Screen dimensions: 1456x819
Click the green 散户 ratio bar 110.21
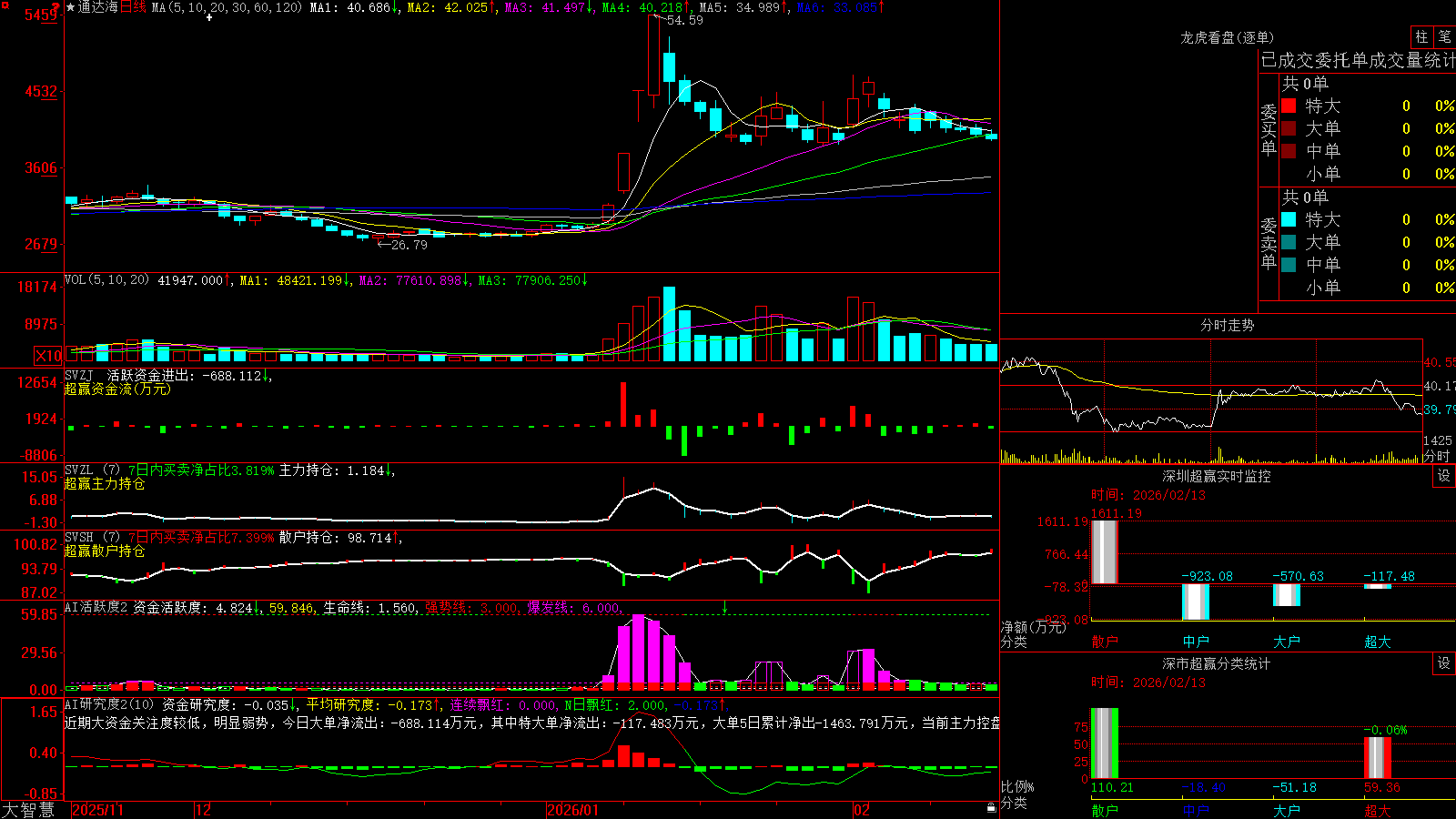click(1105, 743)
